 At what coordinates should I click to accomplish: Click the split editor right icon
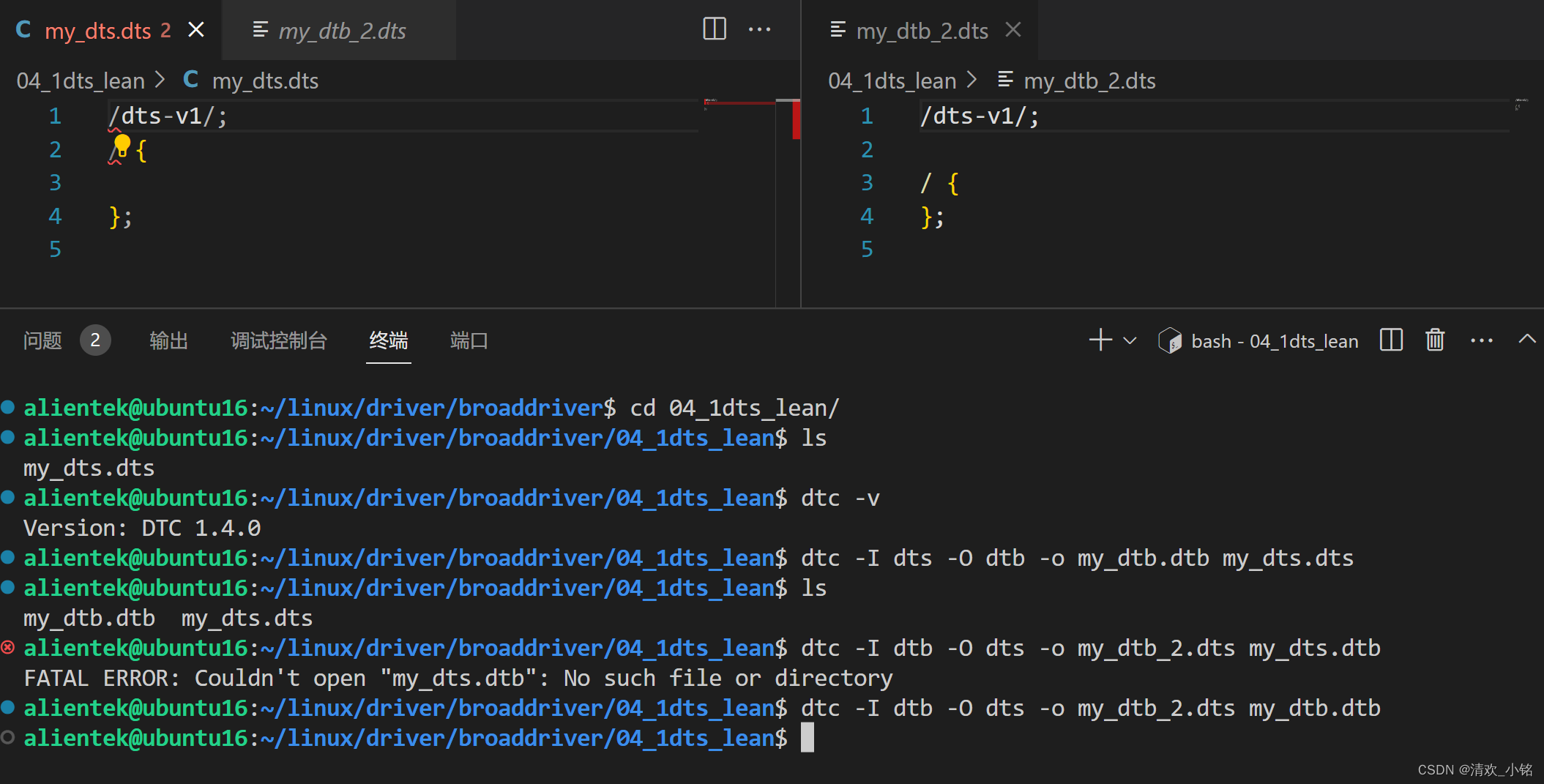[715, 29]
